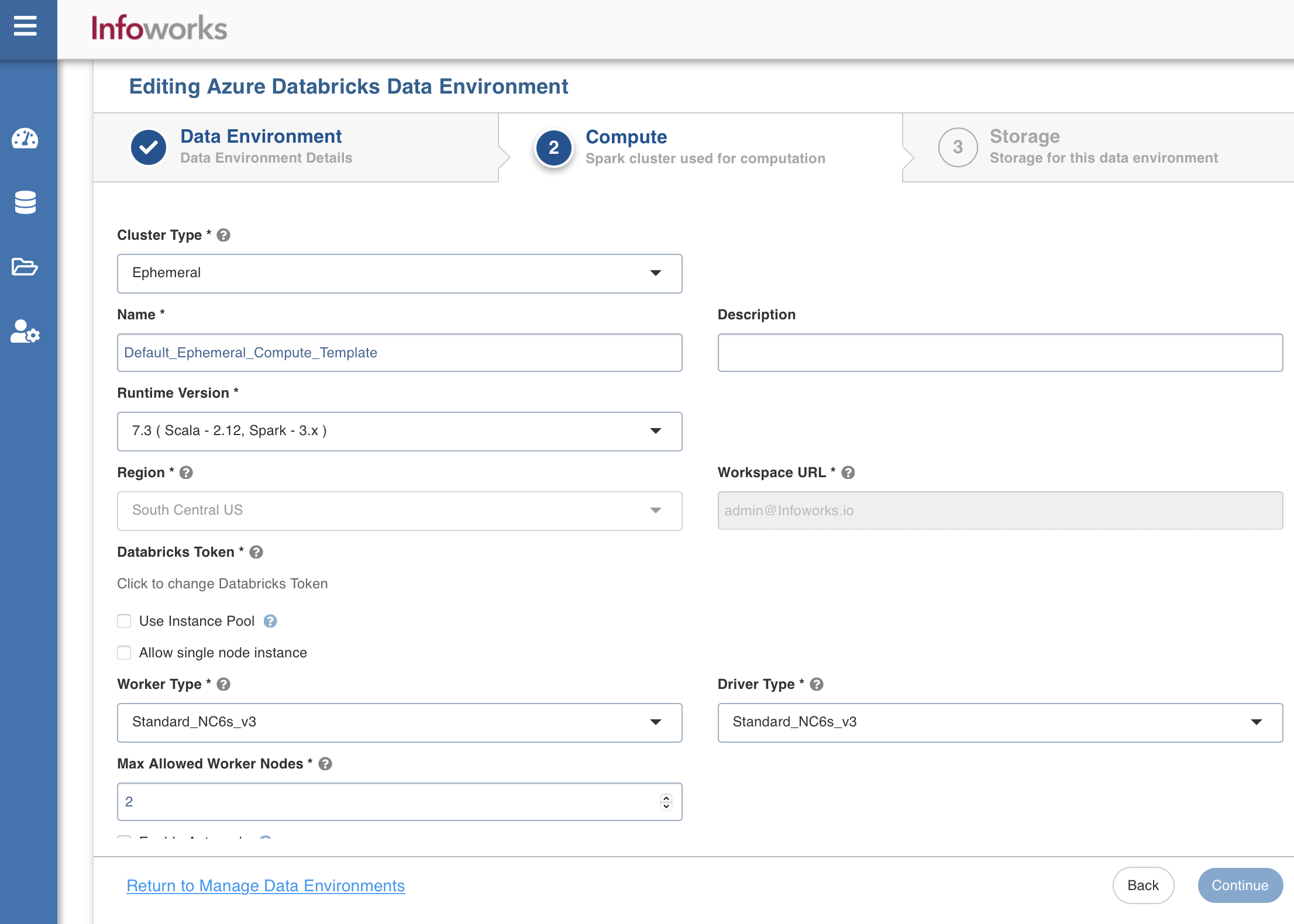Click help icon next to Cluster Type
The width and height of the screenshot is (1294, 924).
pyautogui.click(x=223, y=235)
